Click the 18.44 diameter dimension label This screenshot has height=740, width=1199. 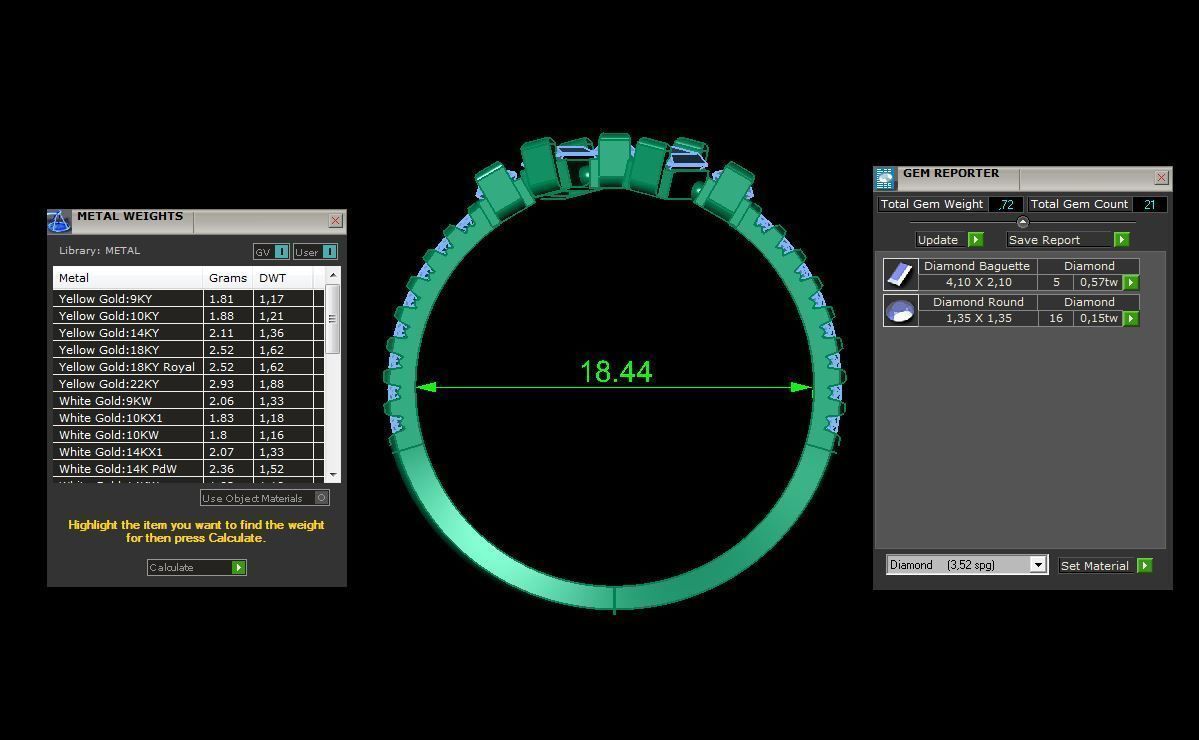[x=616, y=372]
